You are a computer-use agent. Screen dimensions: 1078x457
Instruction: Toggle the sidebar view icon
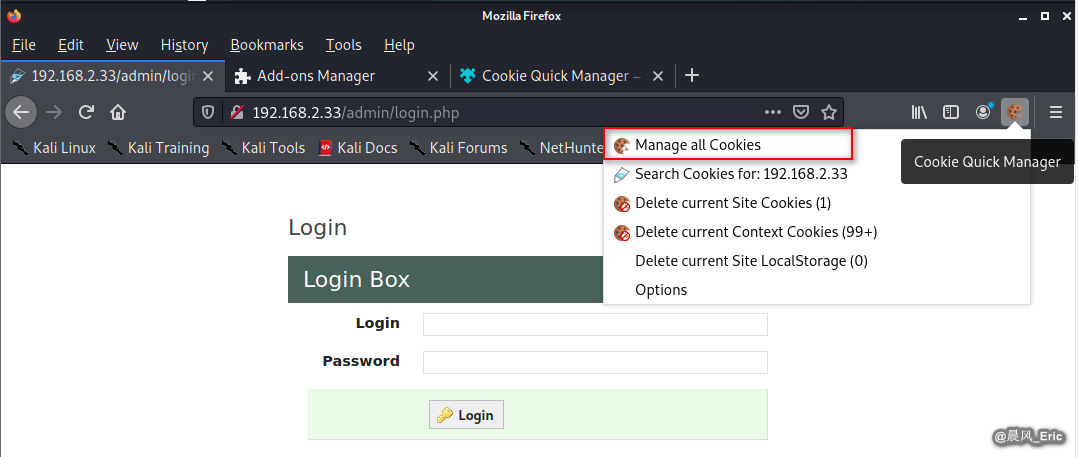tap(951, 112)
